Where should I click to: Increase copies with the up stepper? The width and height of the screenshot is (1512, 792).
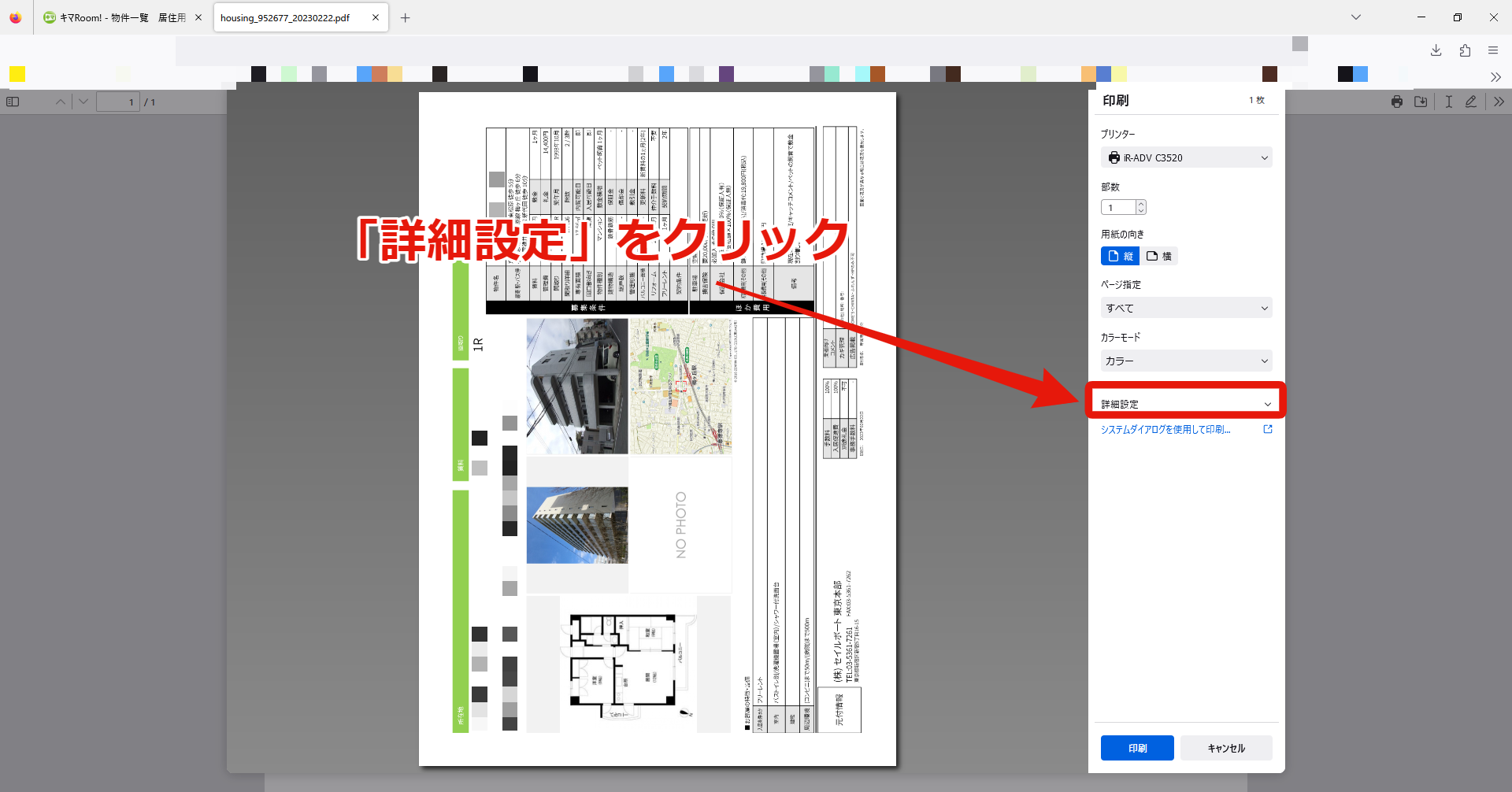(1141, 204)
